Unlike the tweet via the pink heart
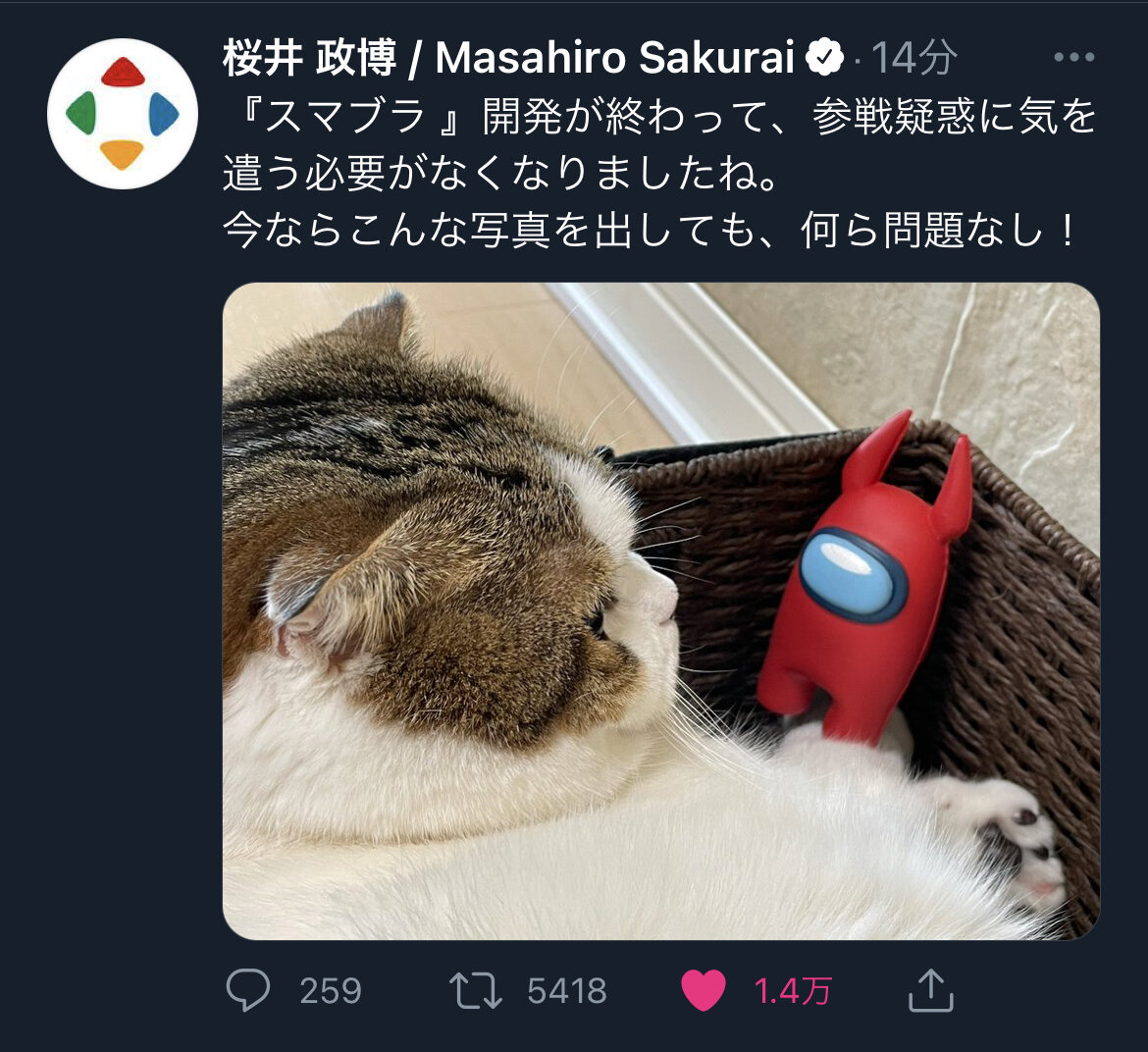 click(x=703, y=990)
